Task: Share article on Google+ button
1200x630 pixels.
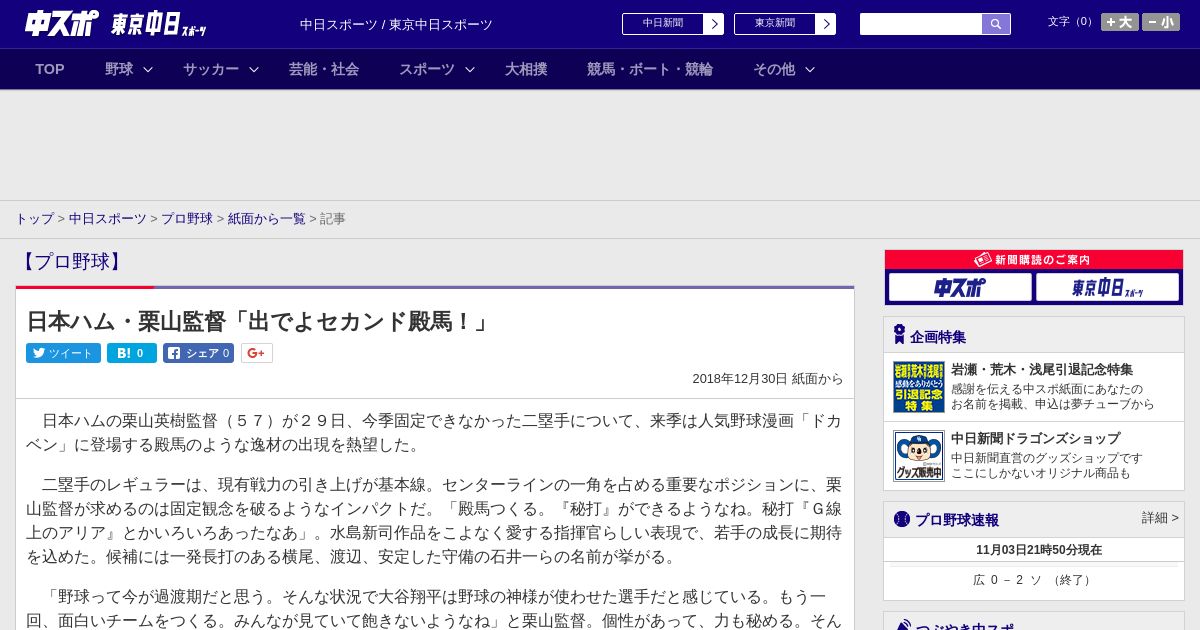Action: coord(257,353)
